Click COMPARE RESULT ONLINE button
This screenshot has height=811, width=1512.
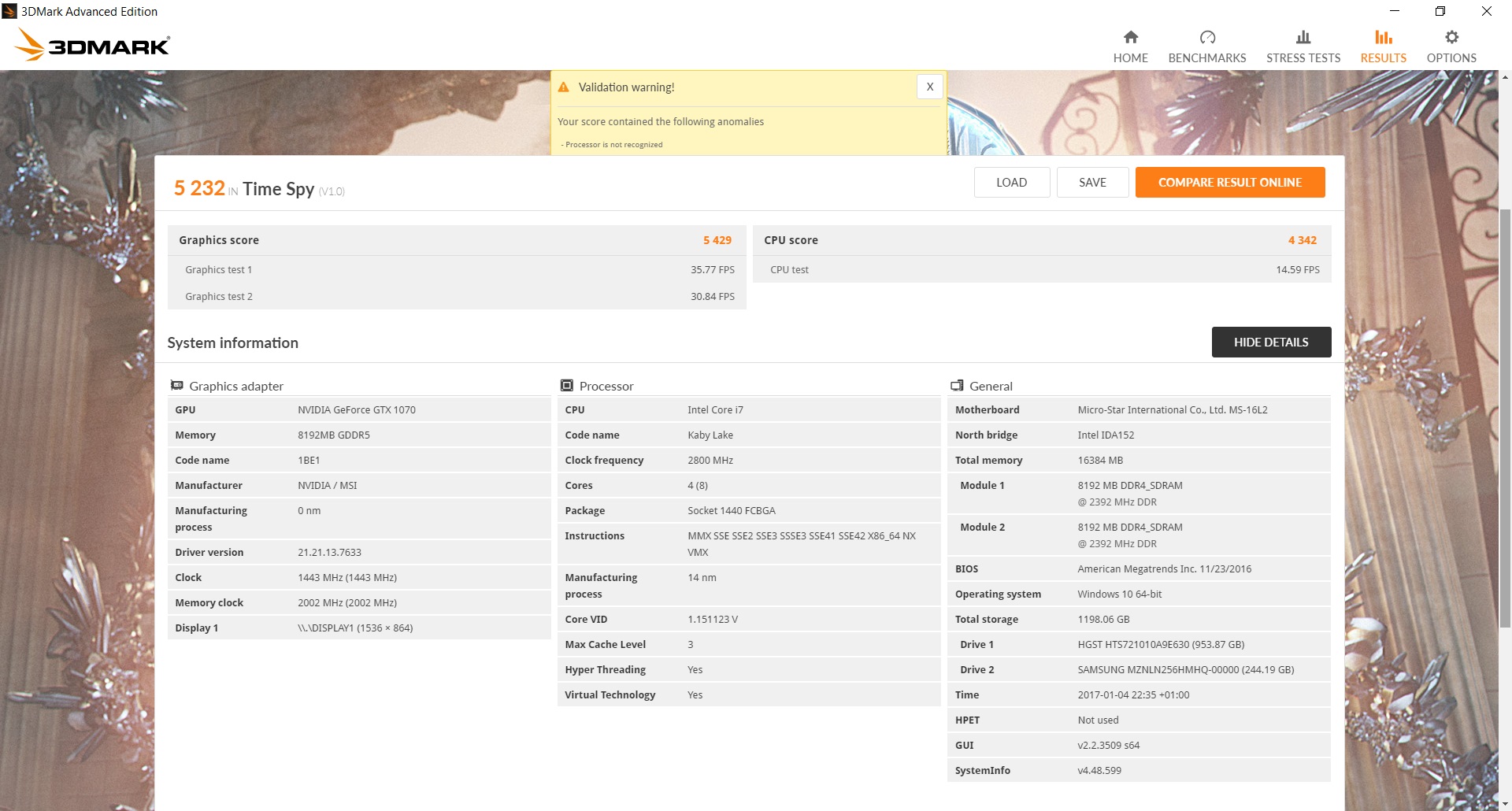(x=1230, y=182)
